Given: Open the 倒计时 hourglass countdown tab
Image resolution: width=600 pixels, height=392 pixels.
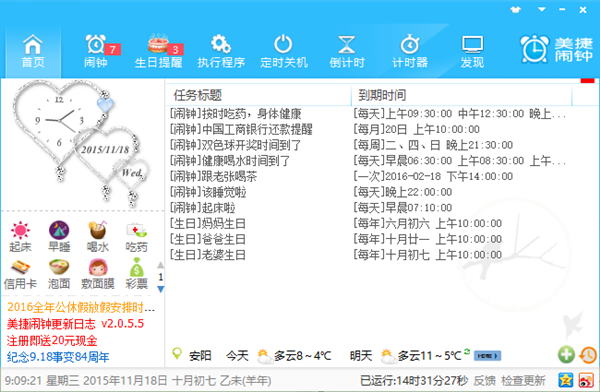Looking at the screenshot, I should [x=347, y=51].
